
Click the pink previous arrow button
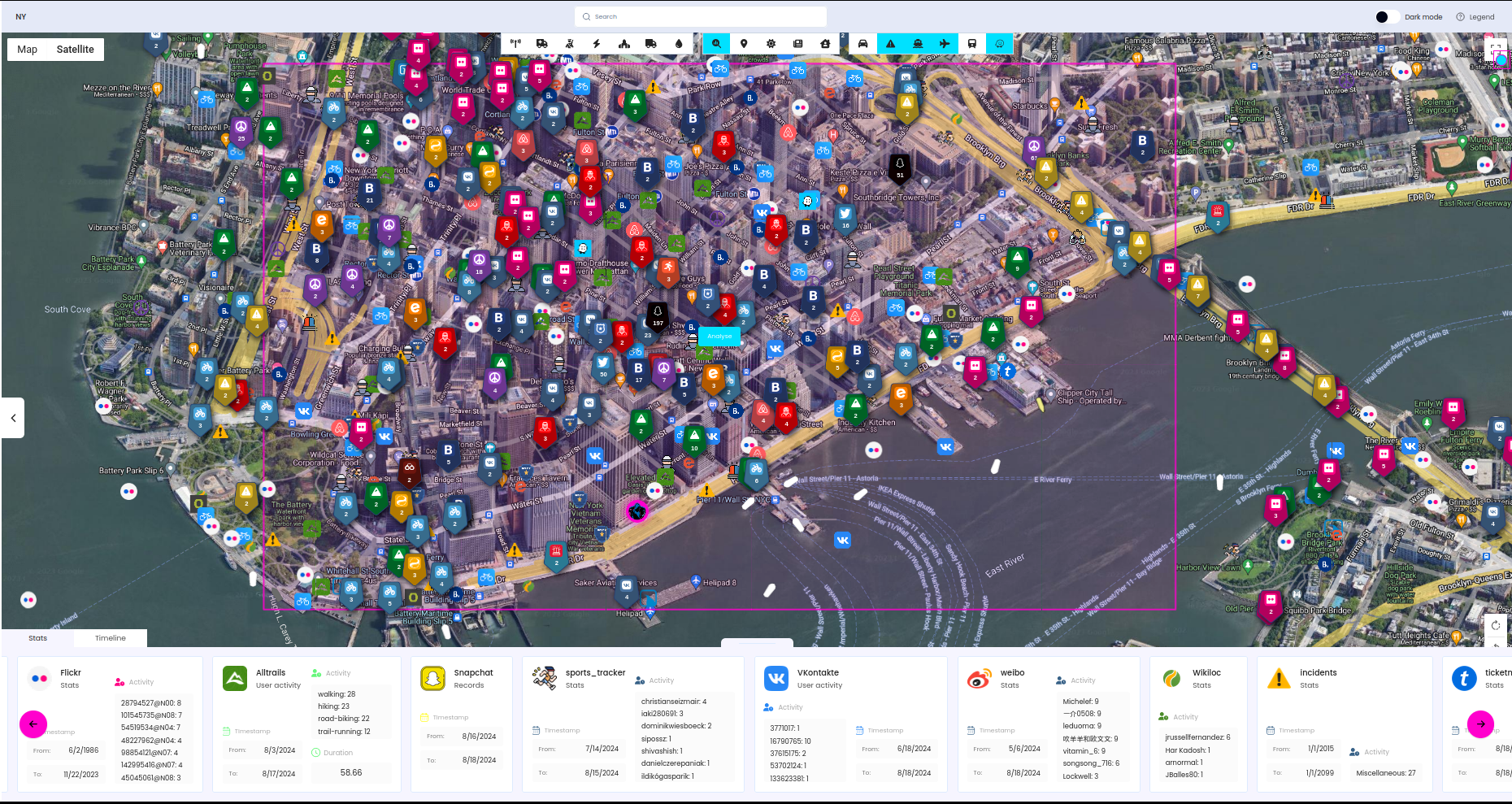33,724
